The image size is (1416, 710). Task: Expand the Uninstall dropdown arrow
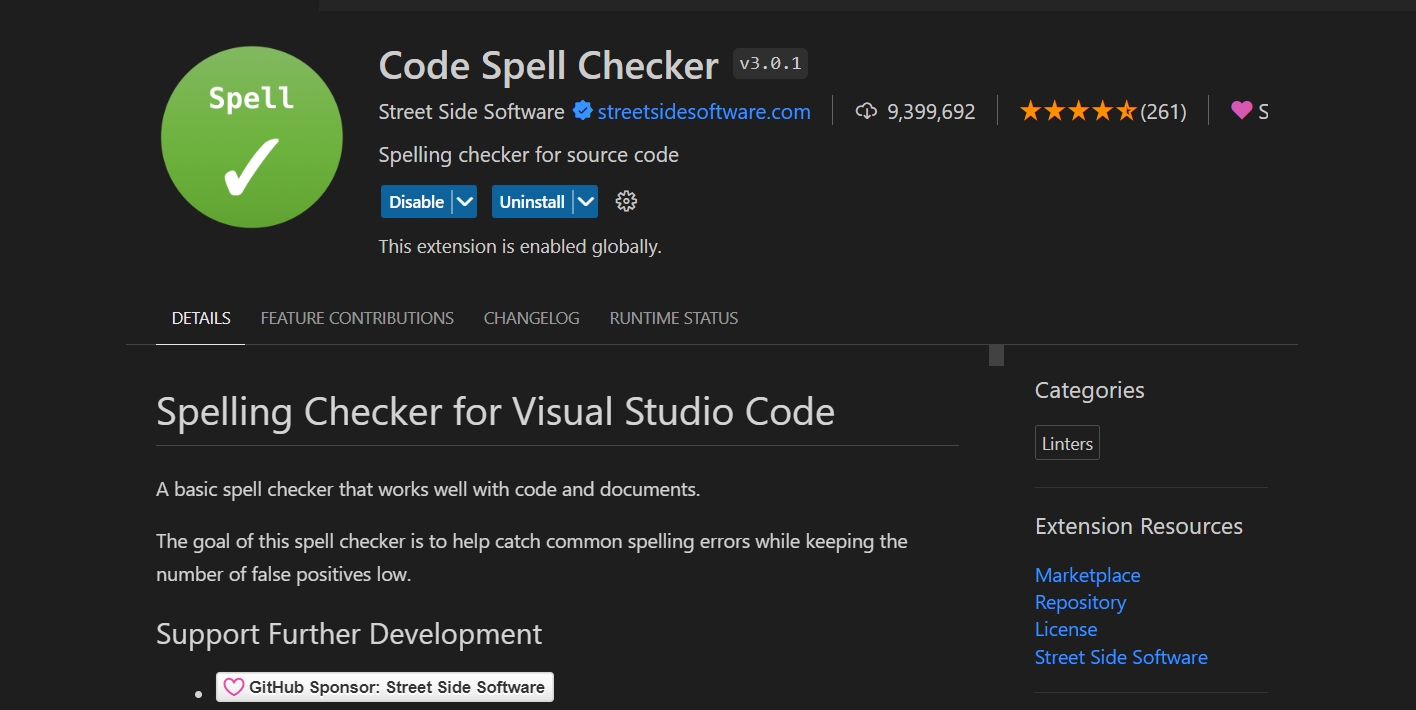[x=586, y=202]
